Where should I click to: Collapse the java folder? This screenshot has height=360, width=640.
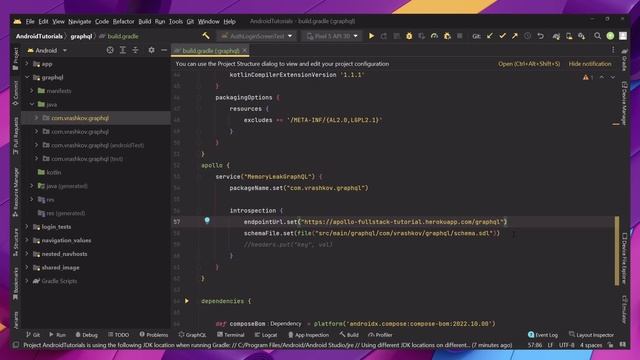click(32, 104)
